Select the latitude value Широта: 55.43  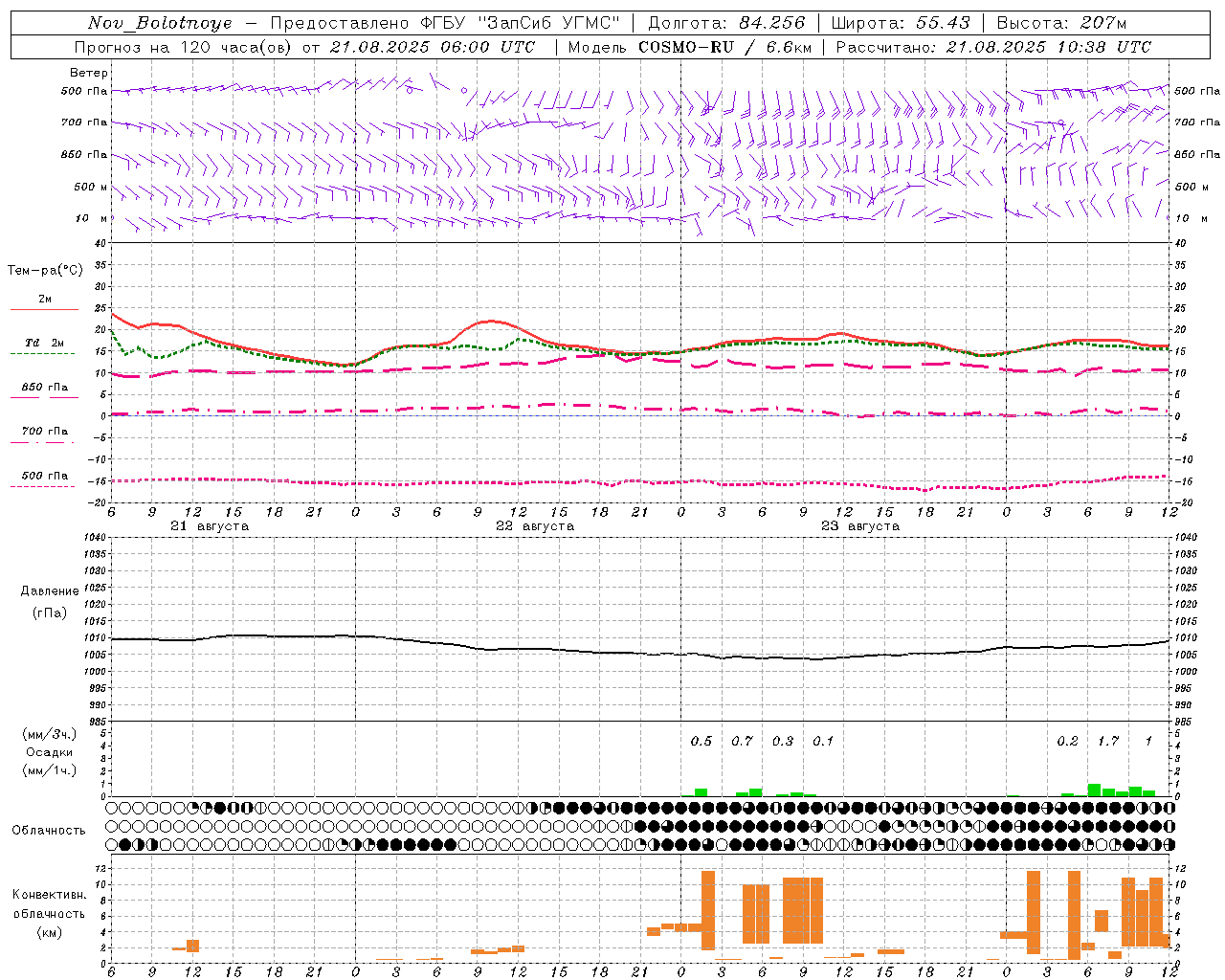[x=901, y=23]
